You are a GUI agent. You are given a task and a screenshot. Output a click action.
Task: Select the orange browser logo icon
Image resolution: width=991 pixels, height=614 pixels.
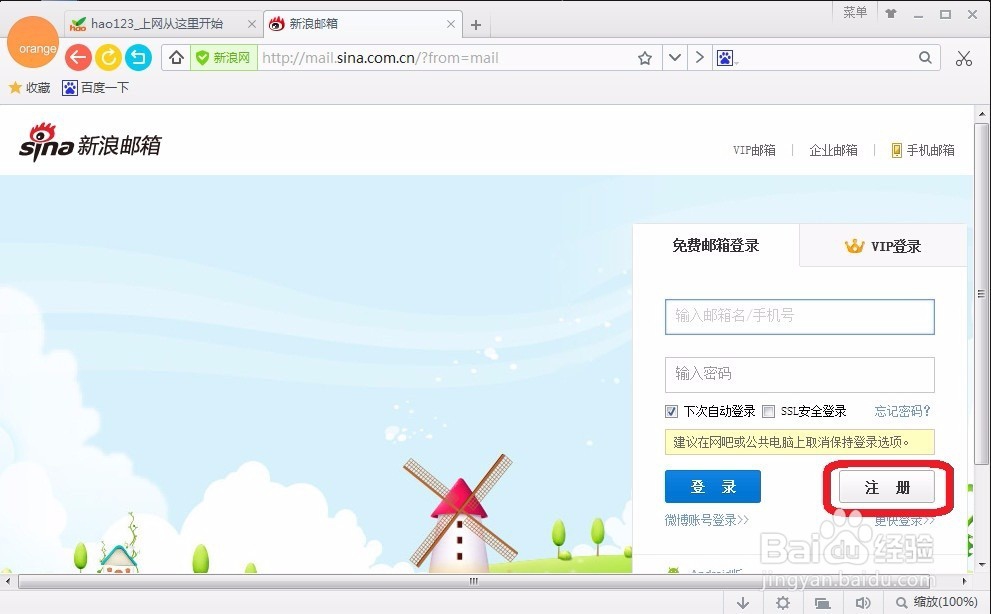[33, 43]
